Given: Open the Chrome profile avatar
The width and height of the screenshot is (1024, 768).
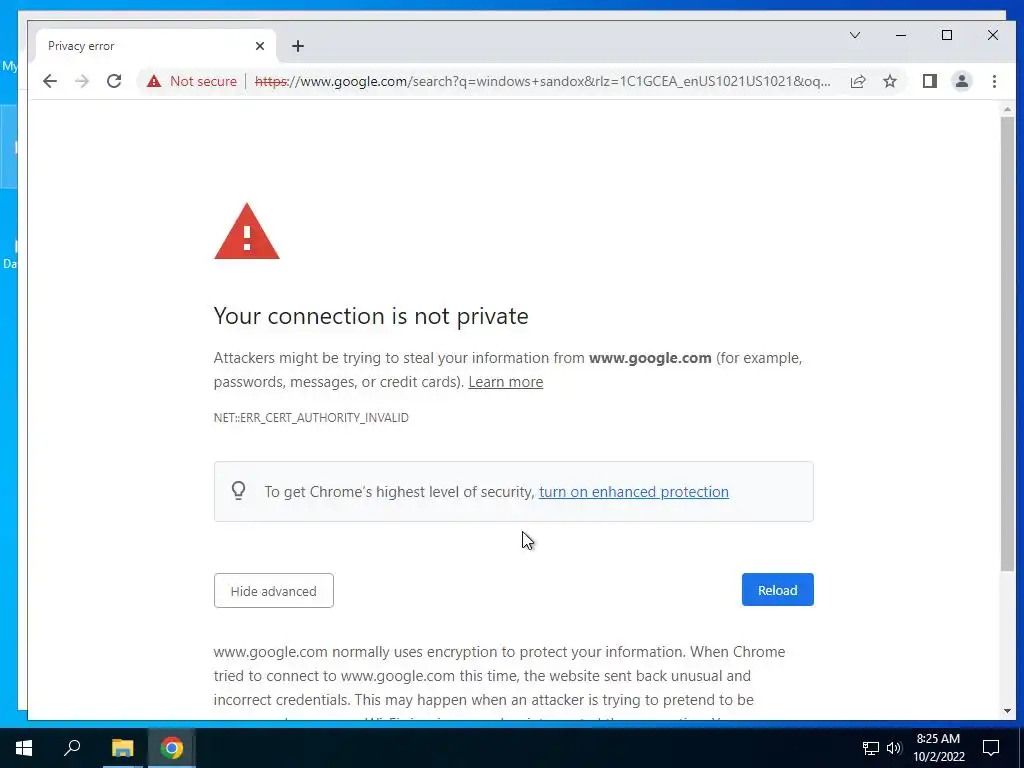Looking at the screenshot, I should [x=961, y=81].
